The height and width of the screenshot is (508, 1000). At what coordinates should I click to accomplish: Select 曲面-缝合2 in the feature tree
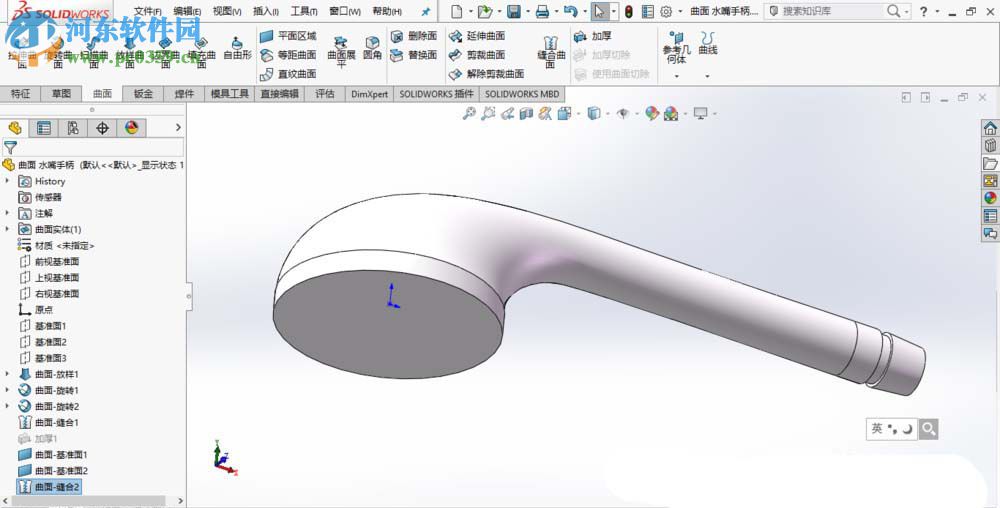point(50,487)
